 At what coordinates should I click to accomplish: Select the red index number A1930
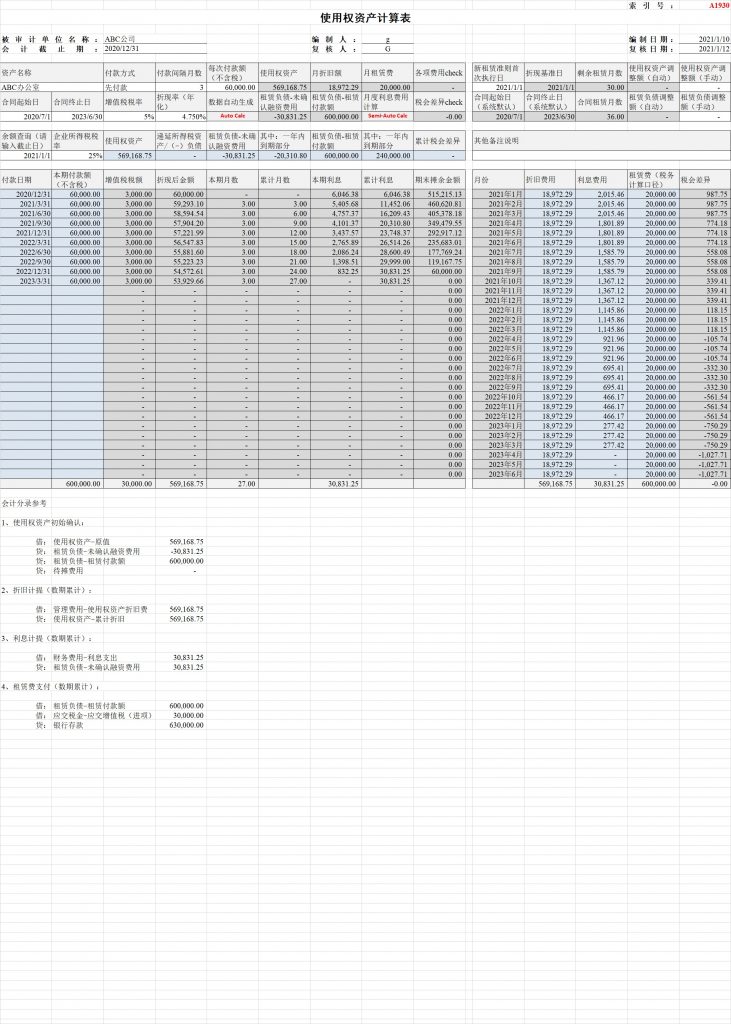coord(719,6)
